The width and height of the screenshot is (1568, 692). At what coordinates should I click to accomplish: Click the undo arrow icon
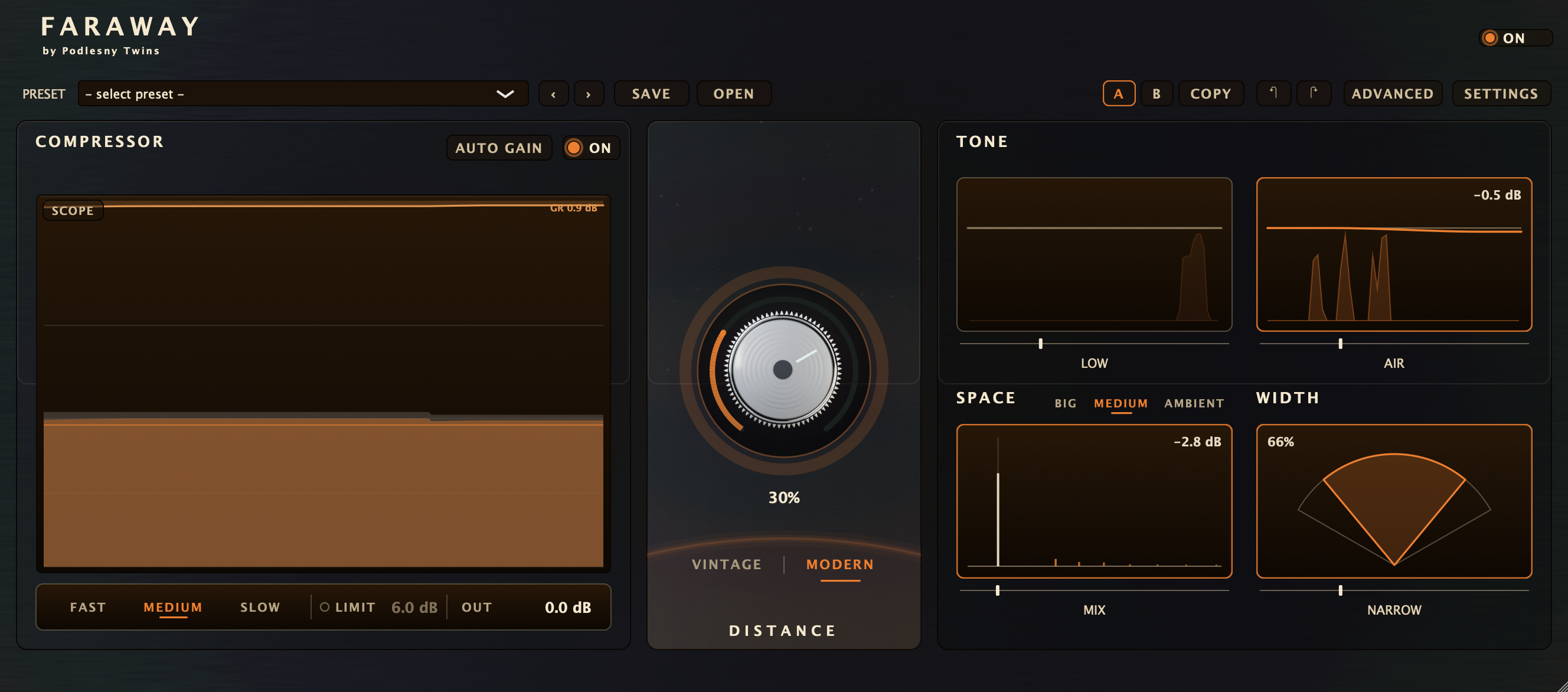coord(1273,94)
